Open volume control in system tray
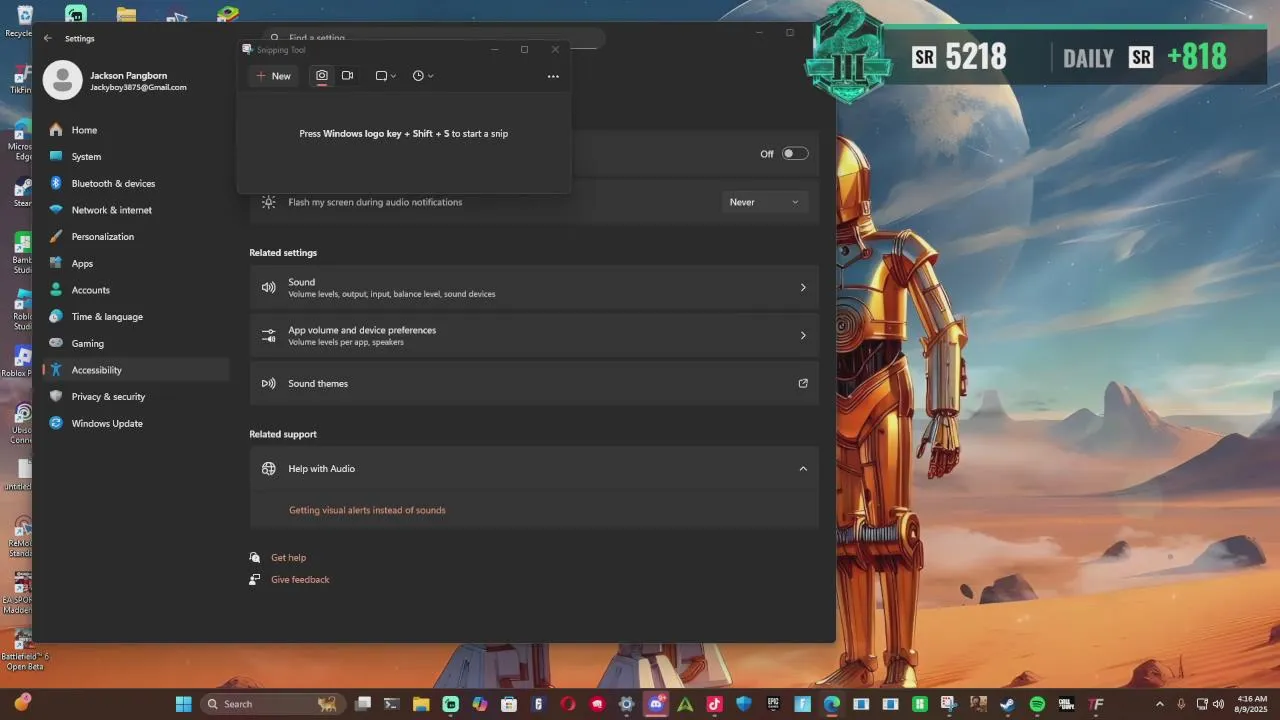The width and height of the screenshot is (1280, 720). (x=1218, y=704)
